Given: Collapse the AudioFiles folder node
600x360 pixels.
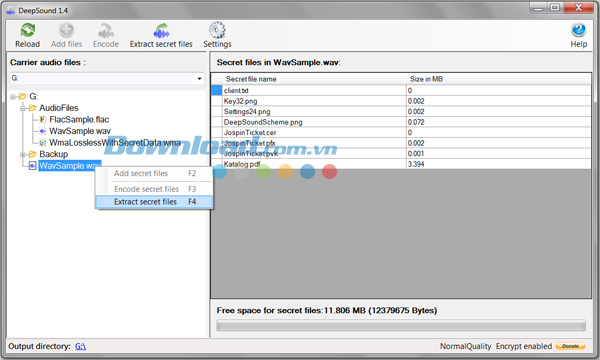Looking at the screenshot, I should 23,108.
